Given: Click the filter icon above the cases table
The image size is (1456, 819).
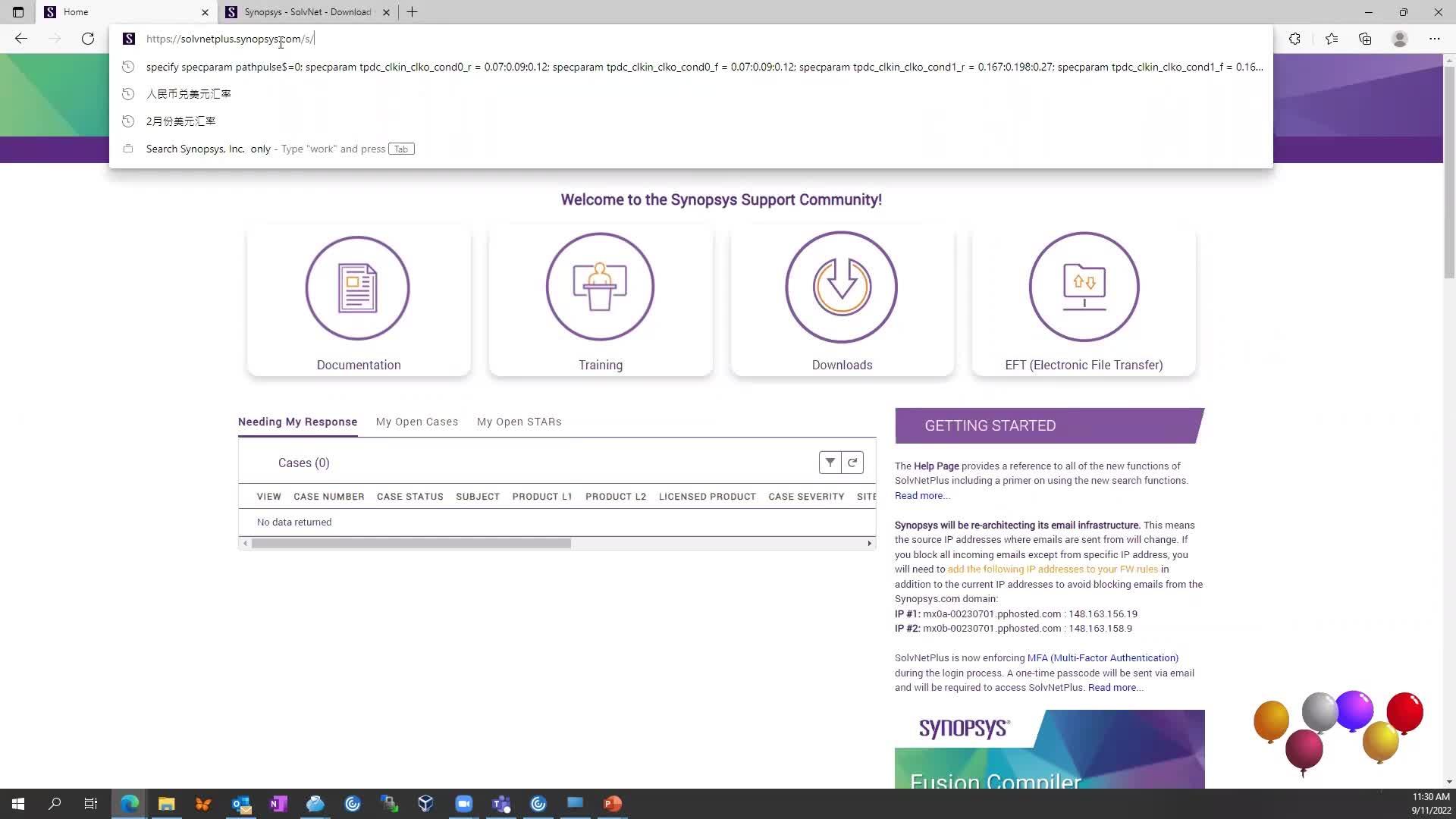Looking at the screenshot, I should coord(830,462).
